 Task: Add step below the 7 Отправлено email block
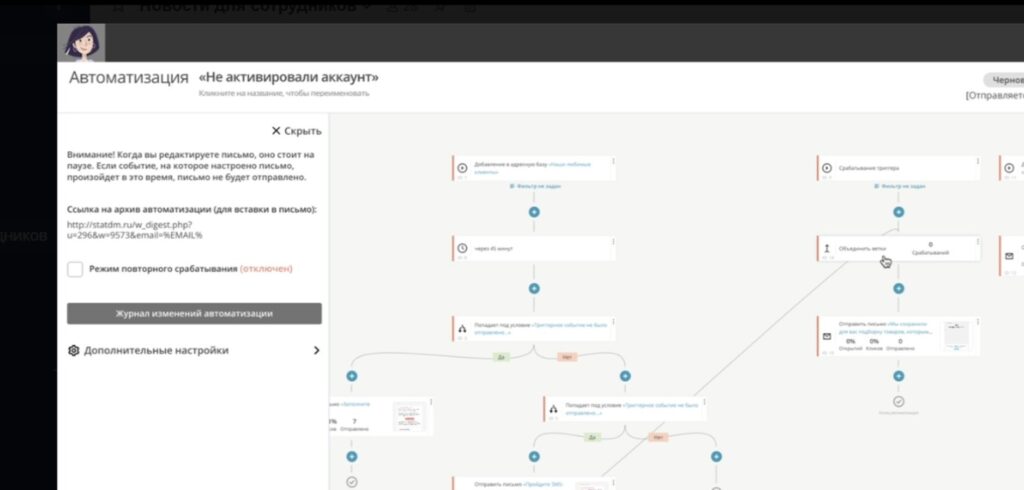352,457
